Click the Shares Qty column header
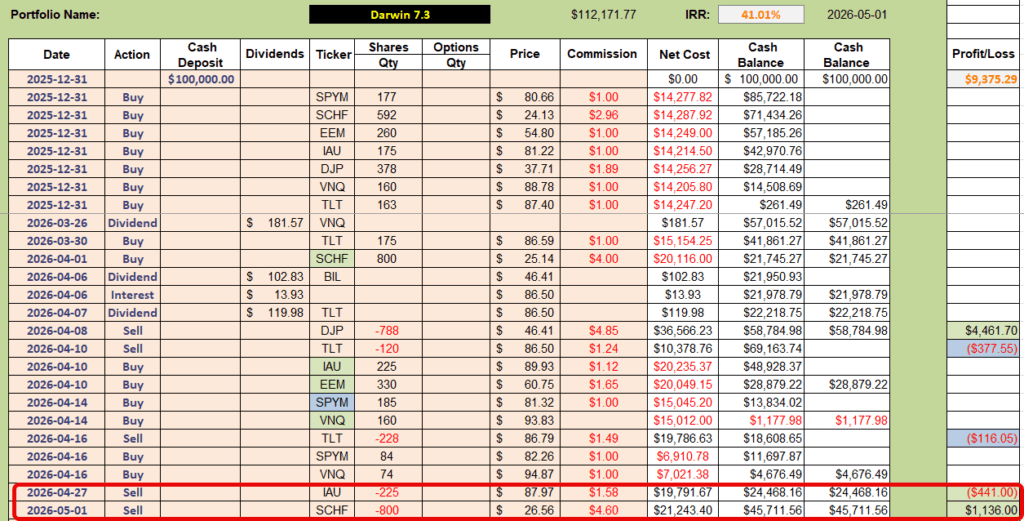Image resolution: width=1024 pixels, height=521 pixels. (388, 54)
